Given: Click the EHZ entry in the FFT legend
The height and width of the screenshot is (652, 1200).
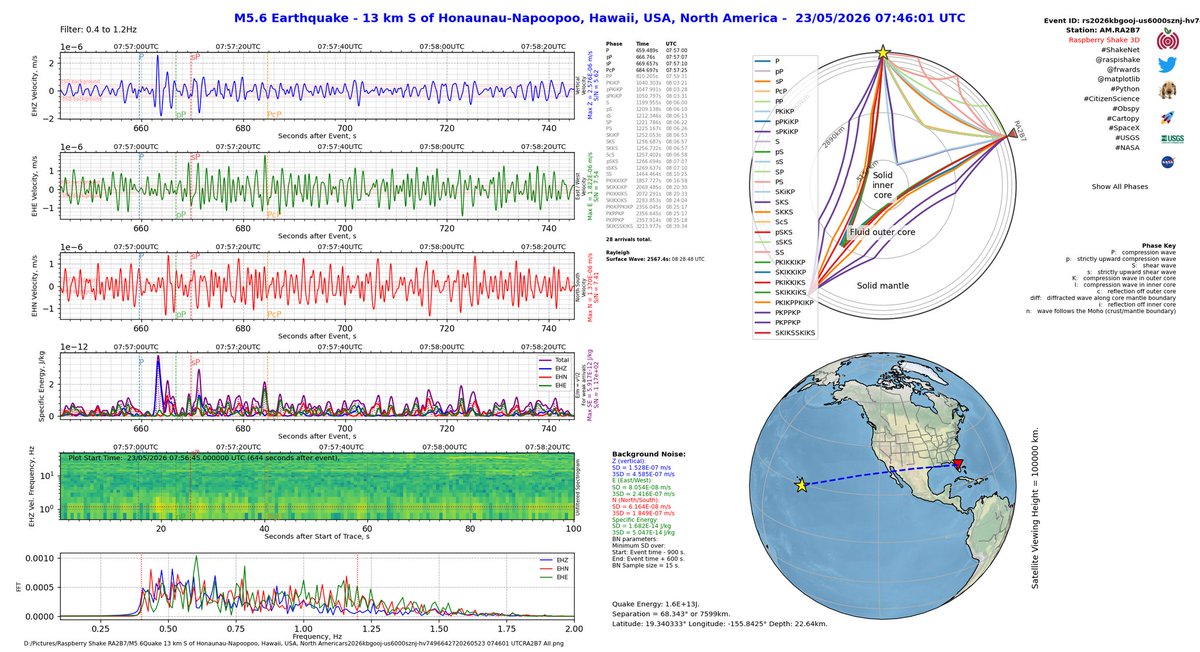Looking at the screenshot, I should (556, 560).
